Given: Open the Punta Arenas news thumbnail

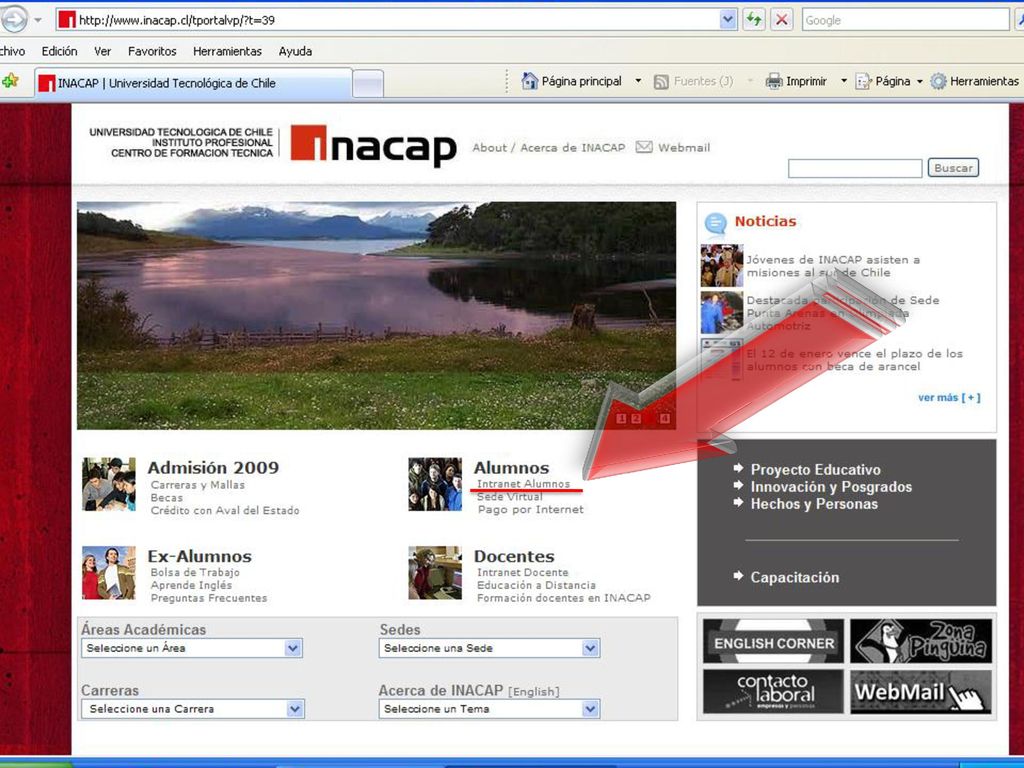Looking at the screenshot, I should click(722, 312).
